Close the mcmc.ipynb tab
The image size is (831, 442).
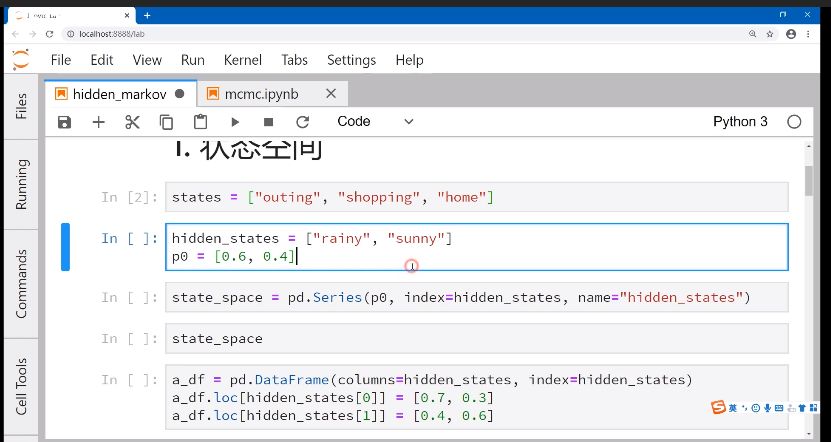tap(331, 94)
